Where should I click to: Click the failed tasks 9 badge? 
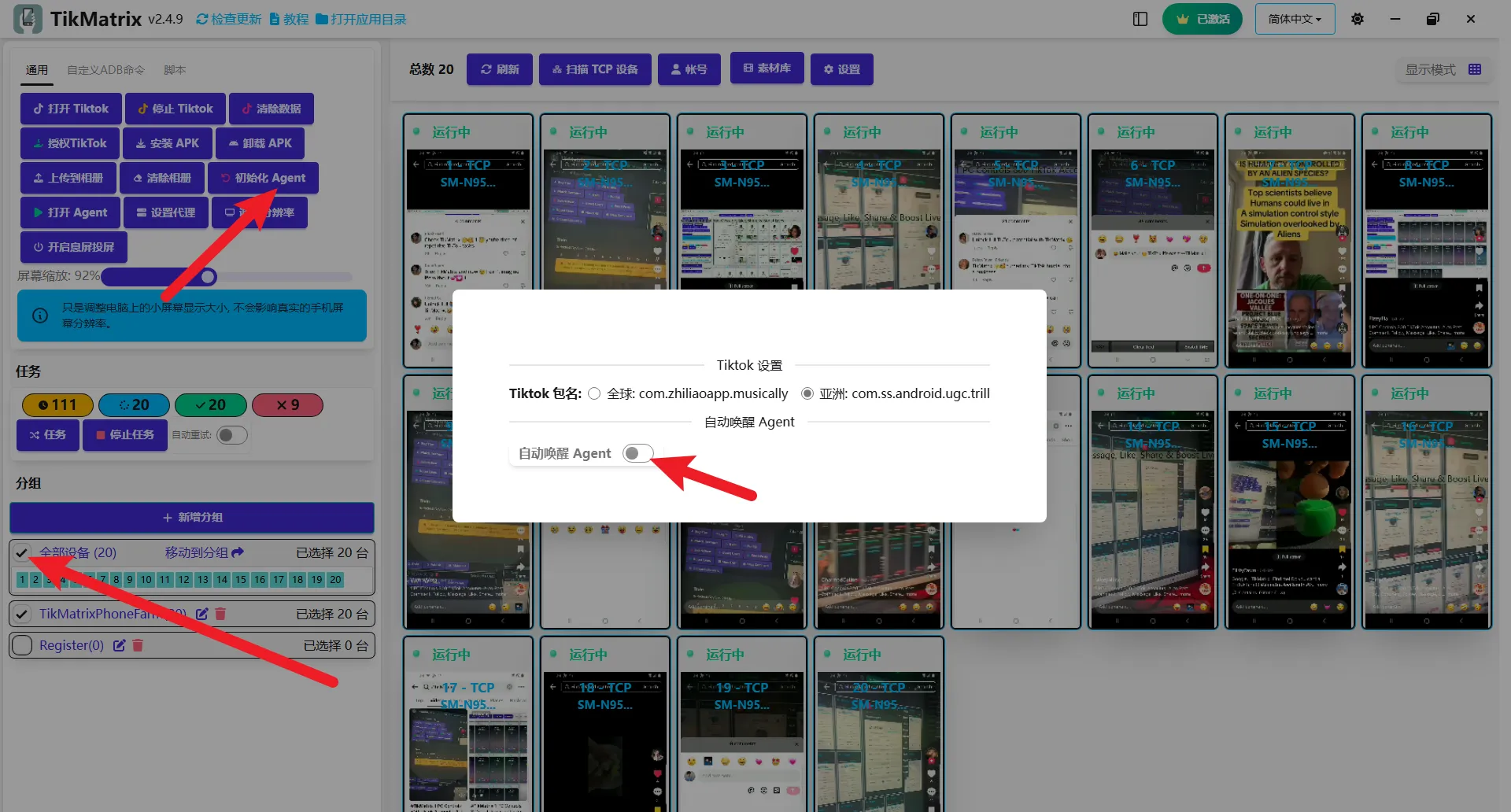287,404
